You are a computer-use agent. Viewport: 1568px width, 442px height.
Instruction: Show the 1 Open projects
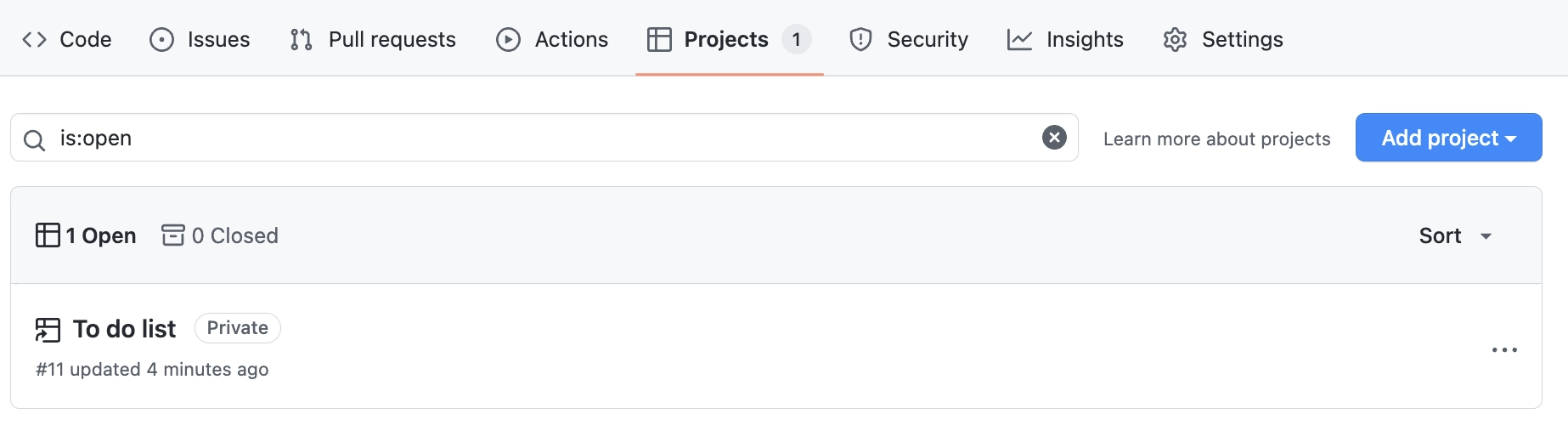pos(87,235)
